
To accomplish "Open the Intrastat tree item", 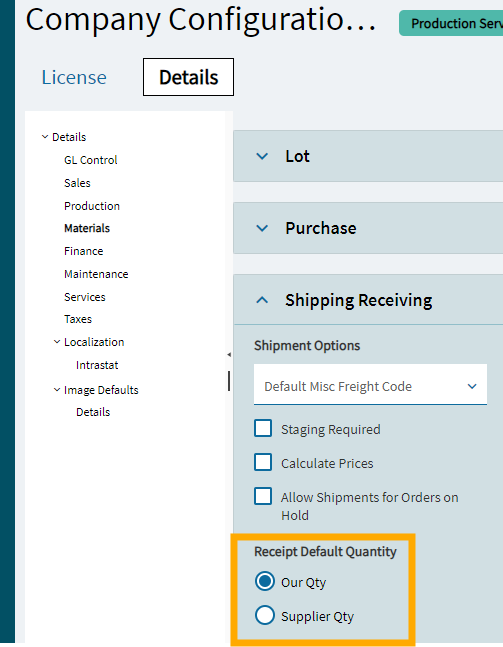I will coord(97,365).
